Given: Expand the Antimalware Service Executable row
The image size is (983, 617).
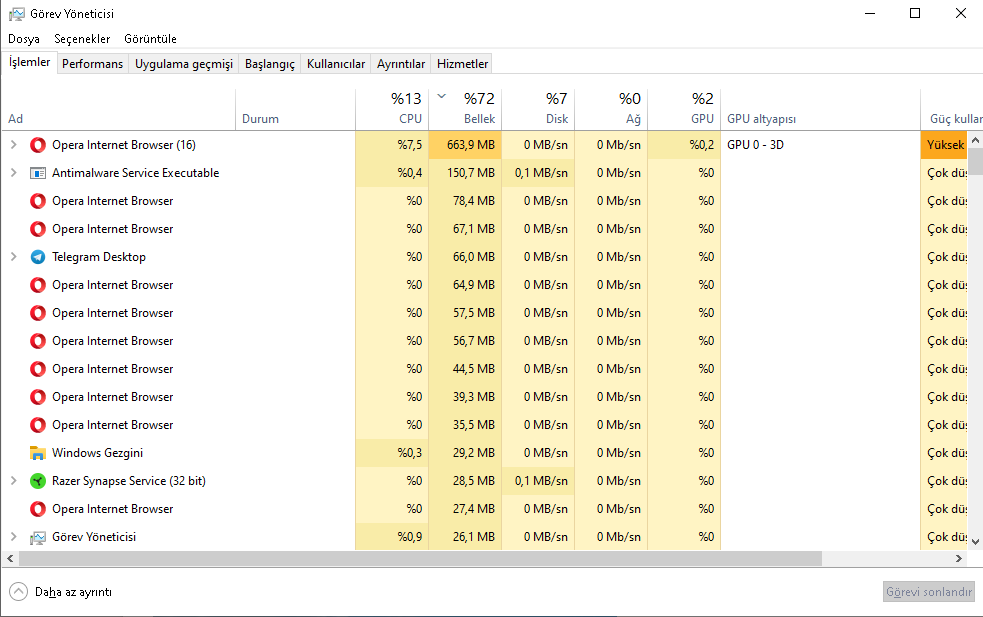Looking at the screenshot, I should [x=13, y=172].
